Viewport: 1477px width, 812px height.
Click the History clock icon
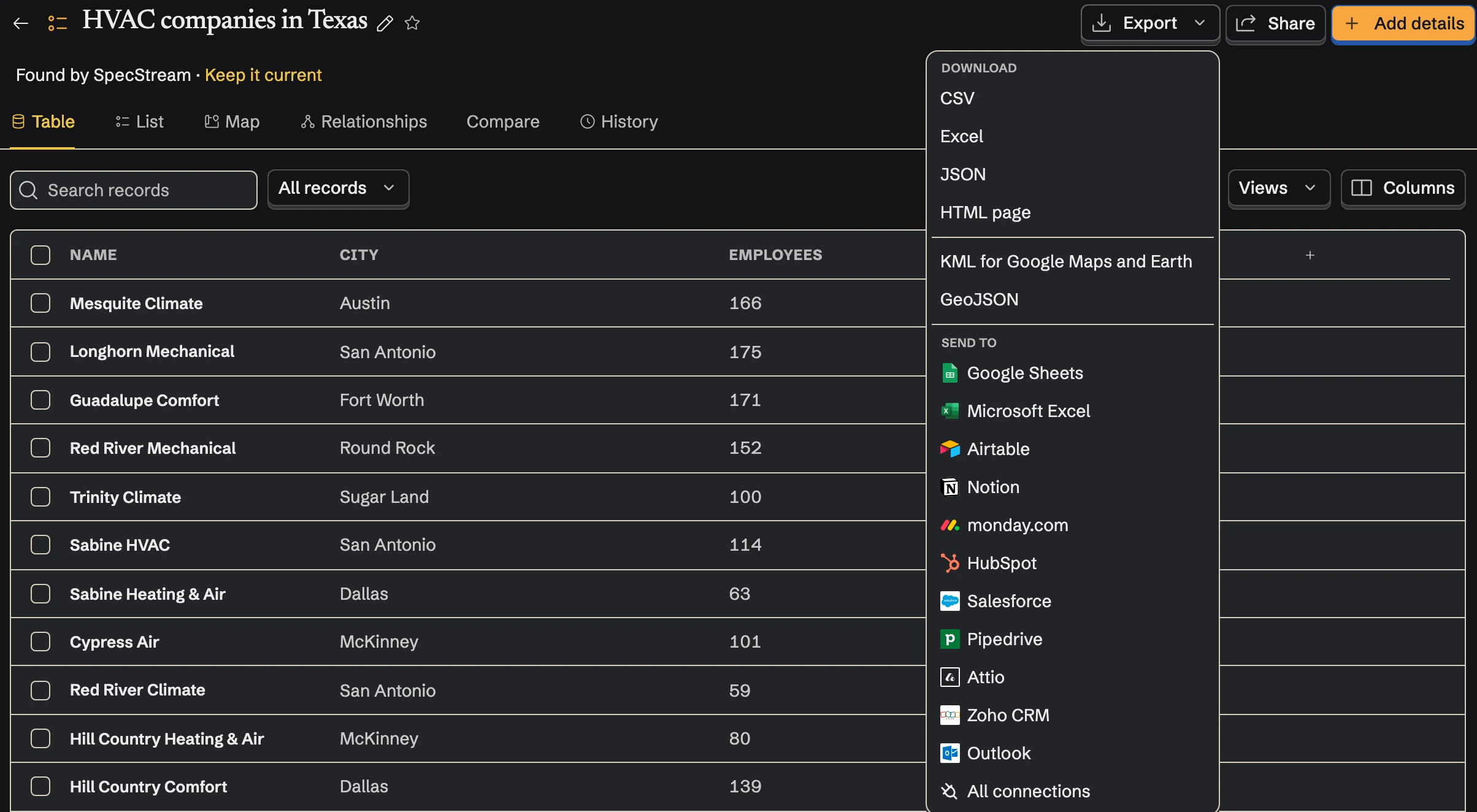(588, 121)
